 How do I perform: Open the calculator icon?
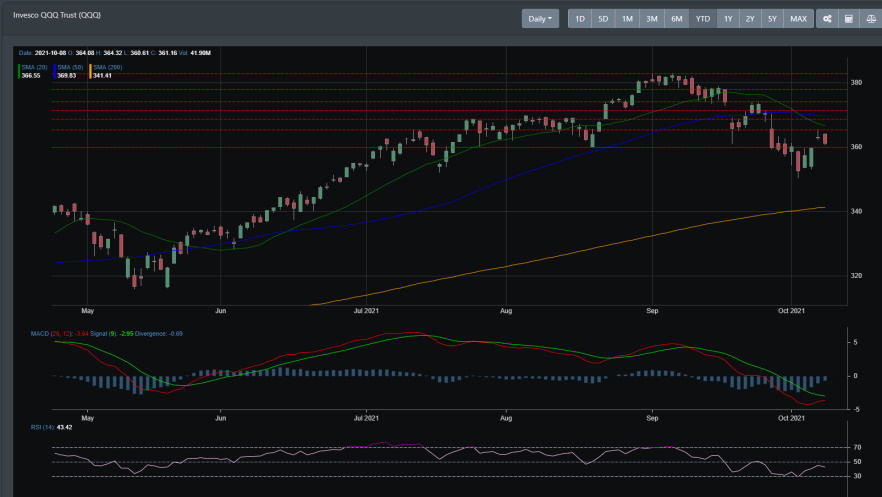849,19
